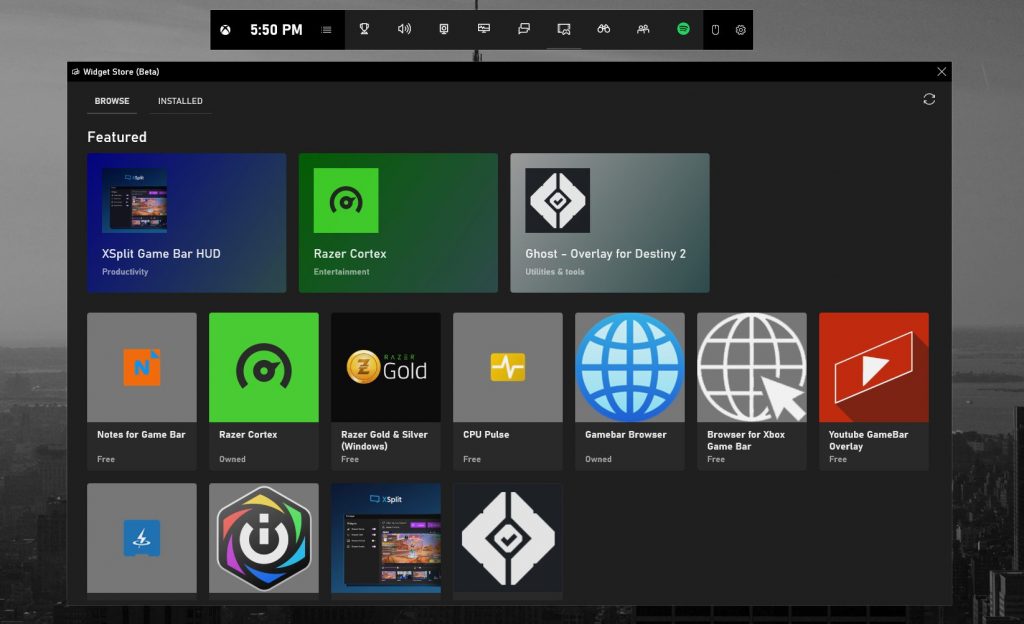Viewport: 1024px width, 624px height.
Task: Switch to the Installed tab
Action: (x=180, y=101)
